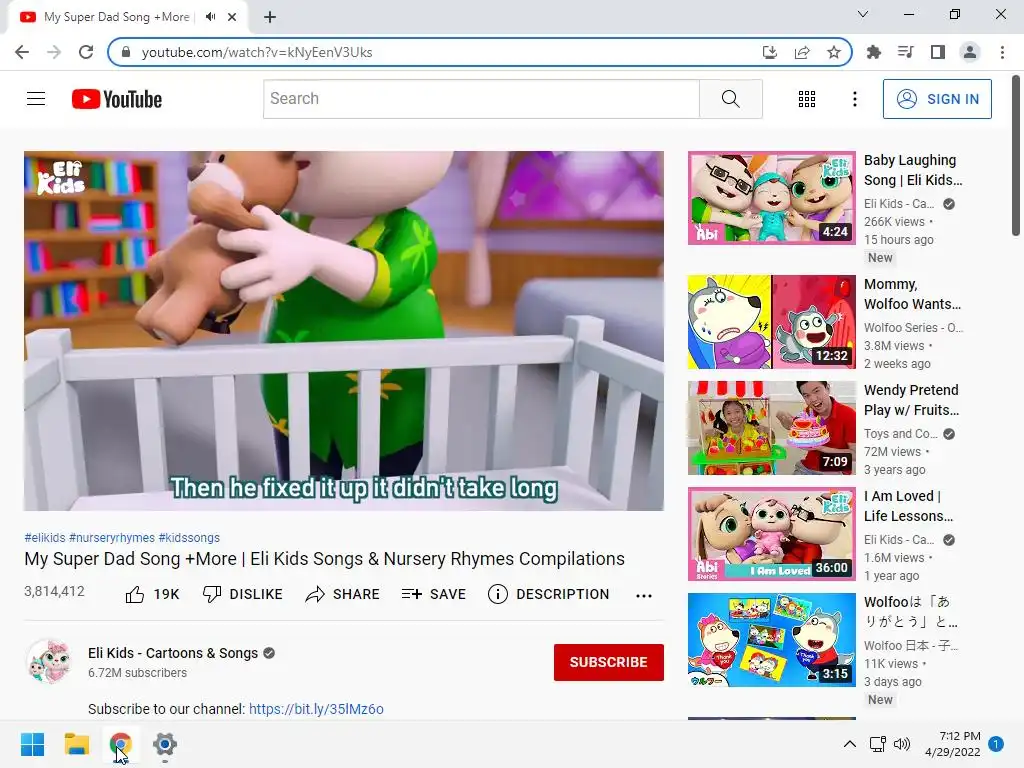Click the browser back arrow
This screenshot has height=768, width=1024.
pyautogui.click(x=22, y=52)
